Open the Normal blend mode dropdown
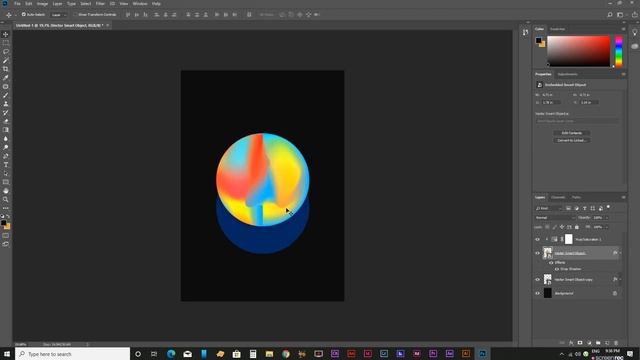The width and height of the screenshot is (640, 360). pos(555,218)
